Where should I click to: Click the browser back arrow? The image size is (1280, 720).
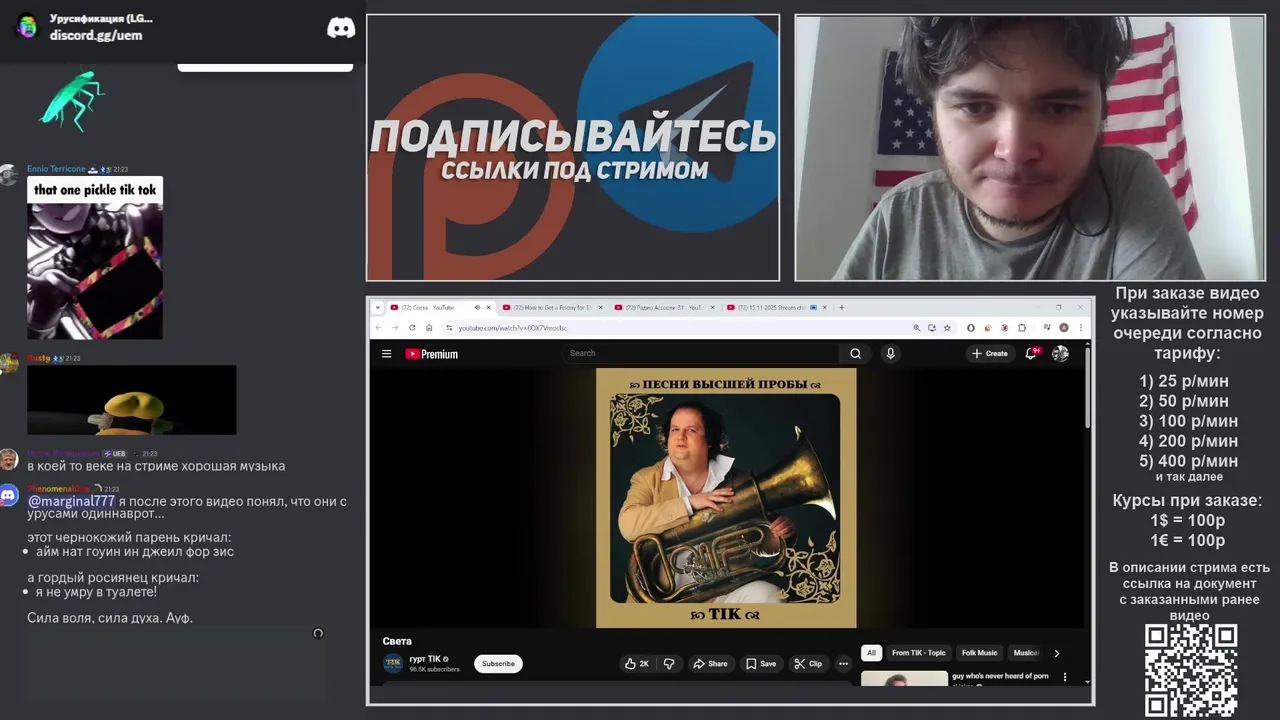[x=378, y=327]
